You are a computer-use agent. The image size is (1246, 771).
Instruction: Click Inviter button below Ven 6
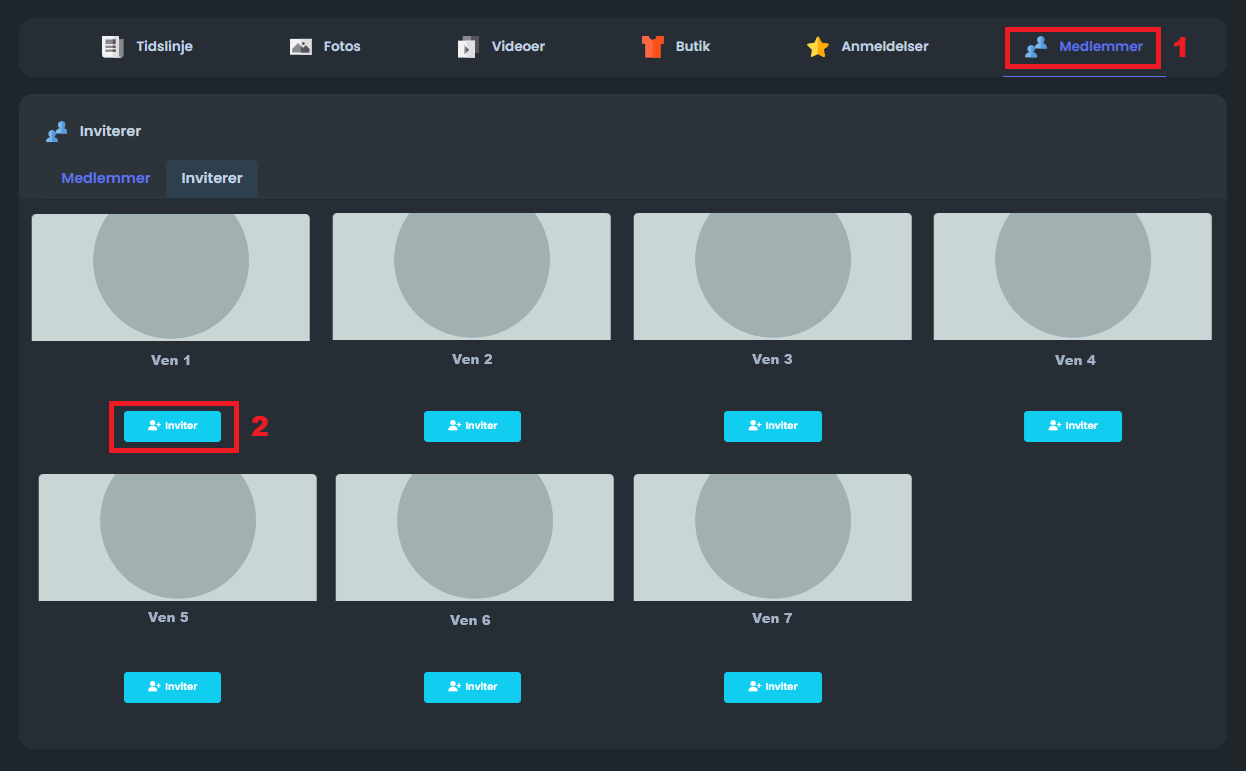tap(472, 687)
